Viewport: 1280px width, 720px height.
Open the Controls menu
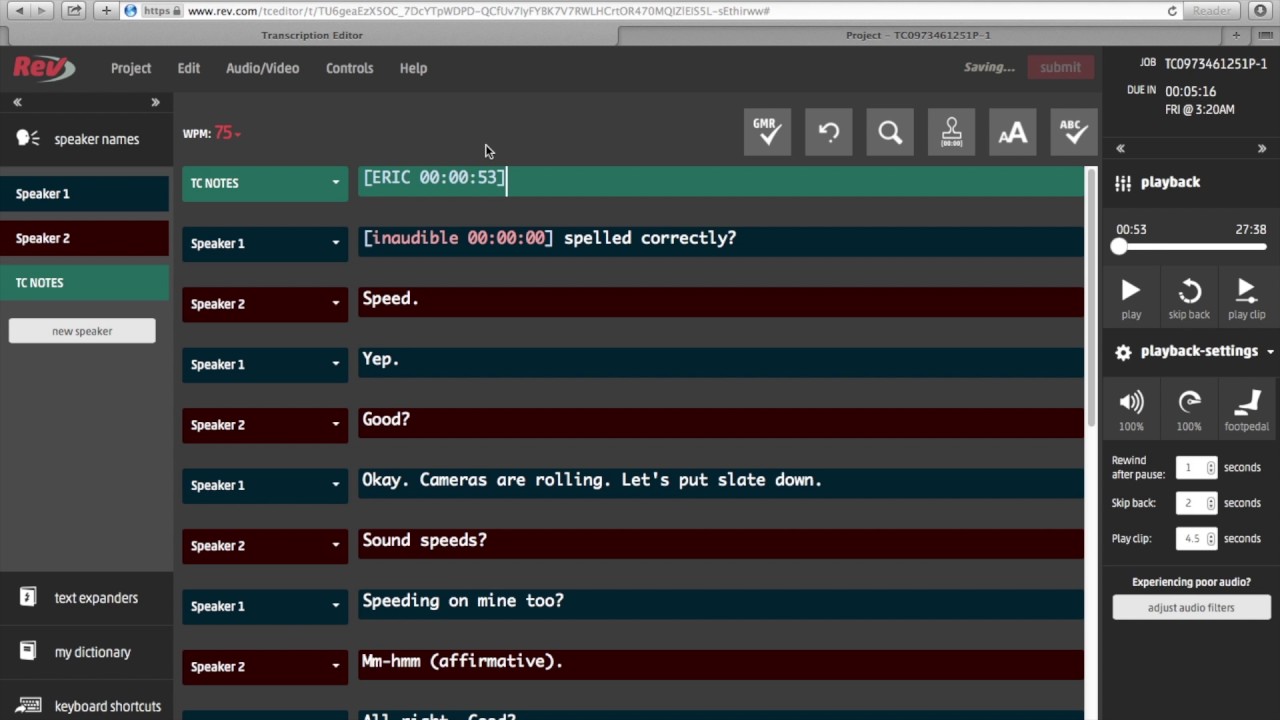pos(349,68)
